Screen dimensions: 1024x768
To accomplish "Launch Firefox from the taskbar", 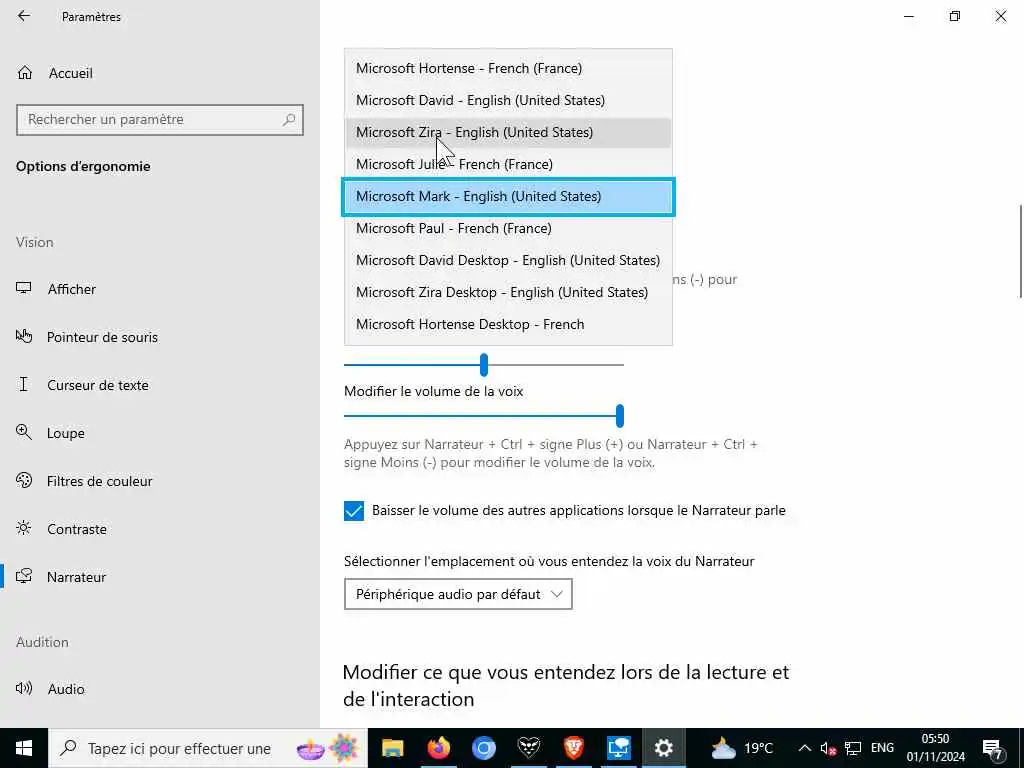I will [438, 748].
